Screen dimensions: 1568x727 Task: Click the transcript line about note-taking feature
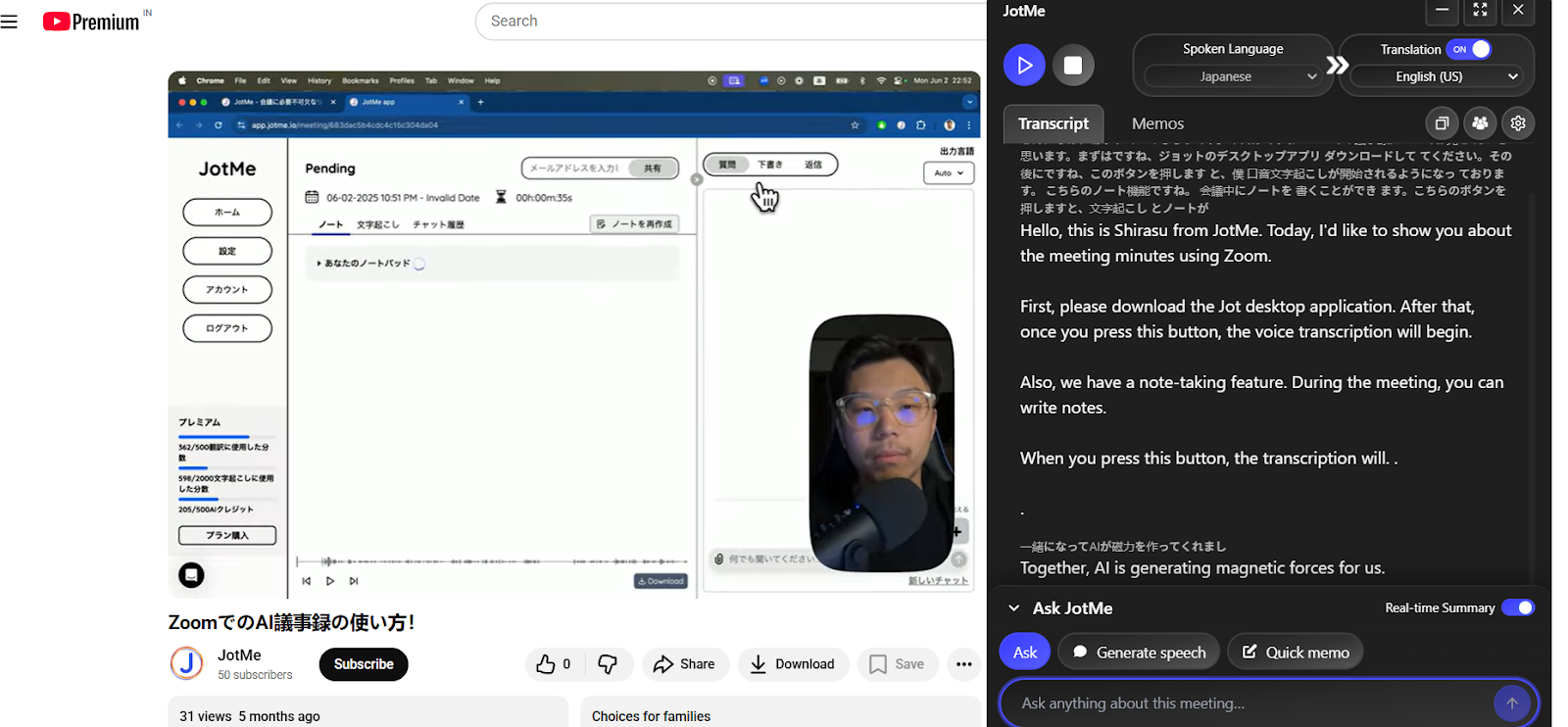coord(1262,395)
